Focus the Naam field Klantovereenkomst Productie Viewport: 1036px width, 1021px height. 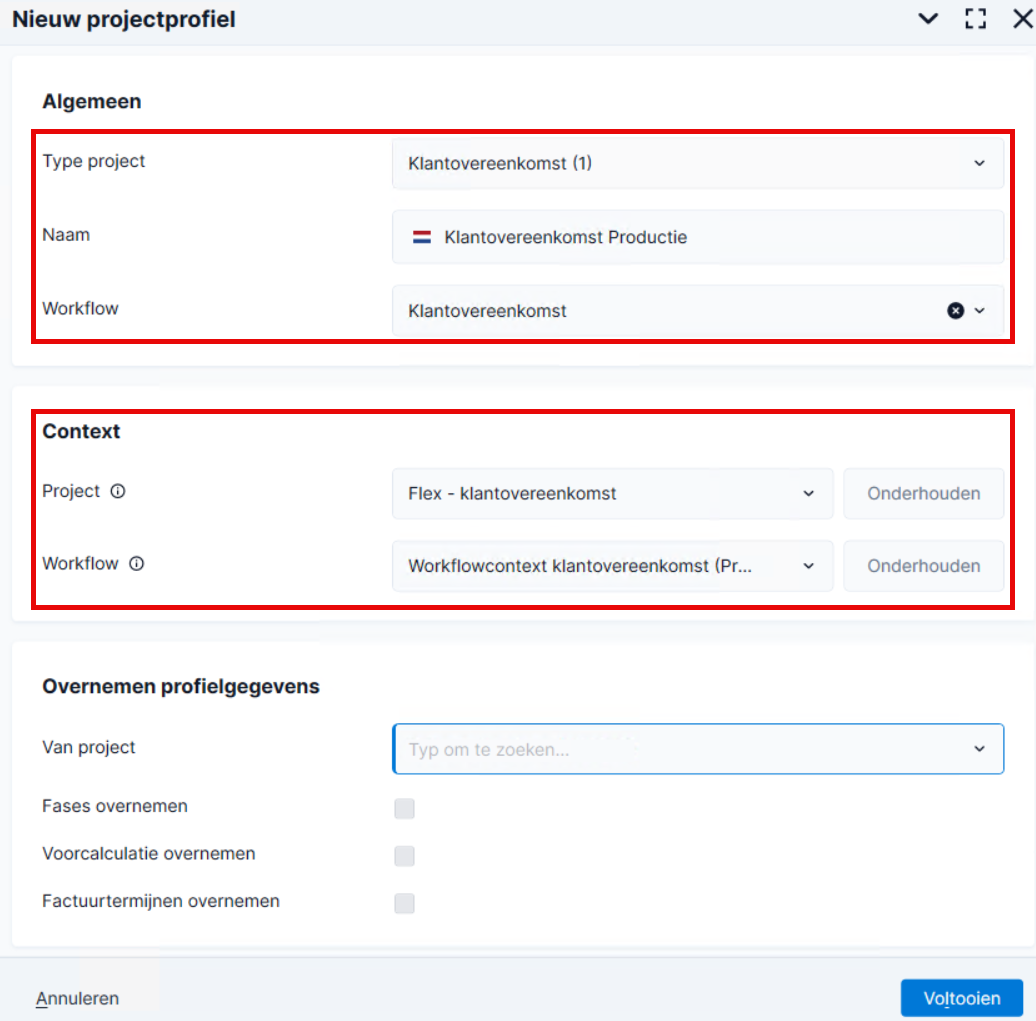698,237
